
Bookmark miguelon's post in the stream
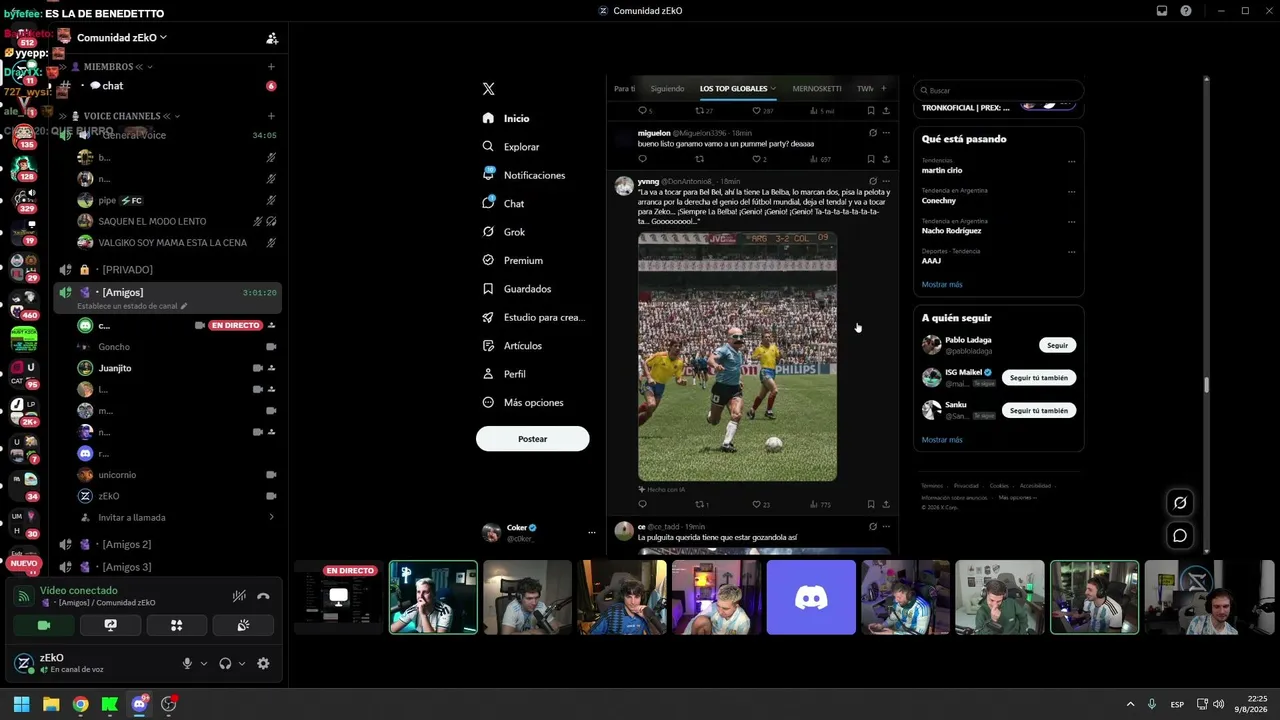click(x=871, y=159)
